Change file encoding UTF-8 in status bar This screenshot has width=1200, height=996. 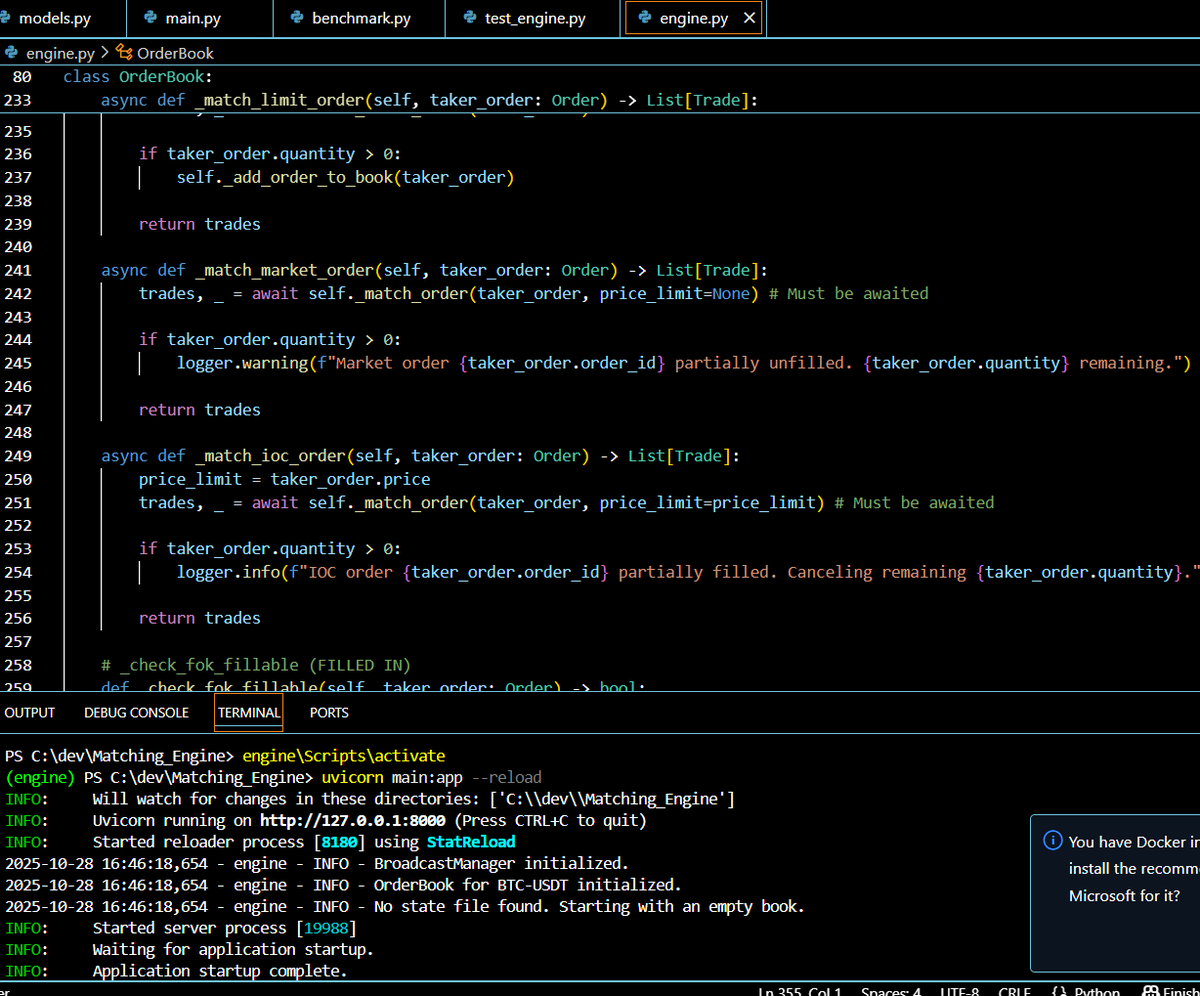pos(961,991)
